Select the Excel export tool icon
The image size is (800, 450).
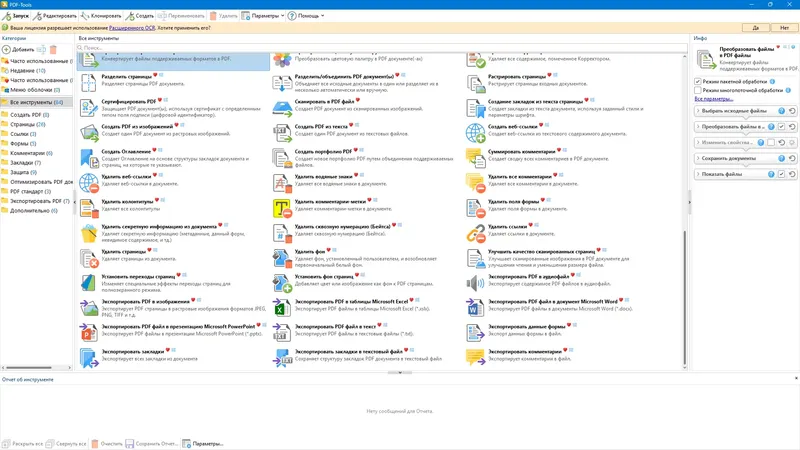(282, 308)
